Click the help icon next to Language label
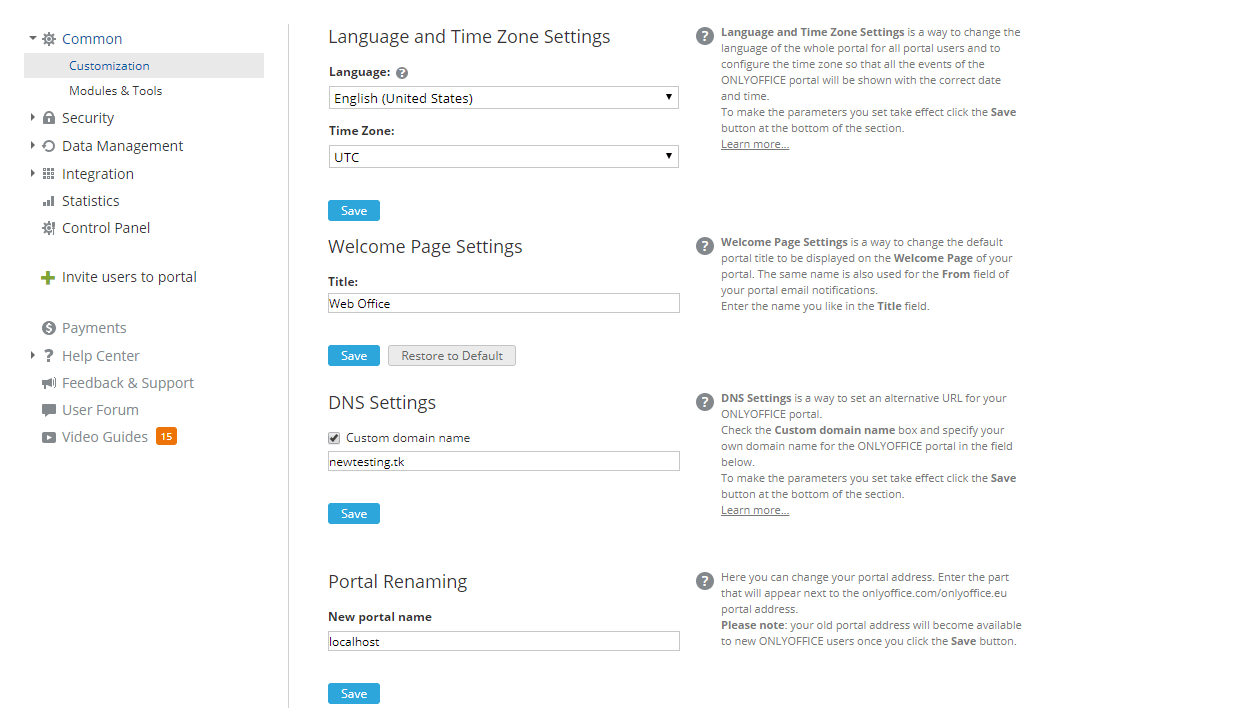Image resolution: width=1240 pixels, height=708 pixels. (x=402, y=73)
